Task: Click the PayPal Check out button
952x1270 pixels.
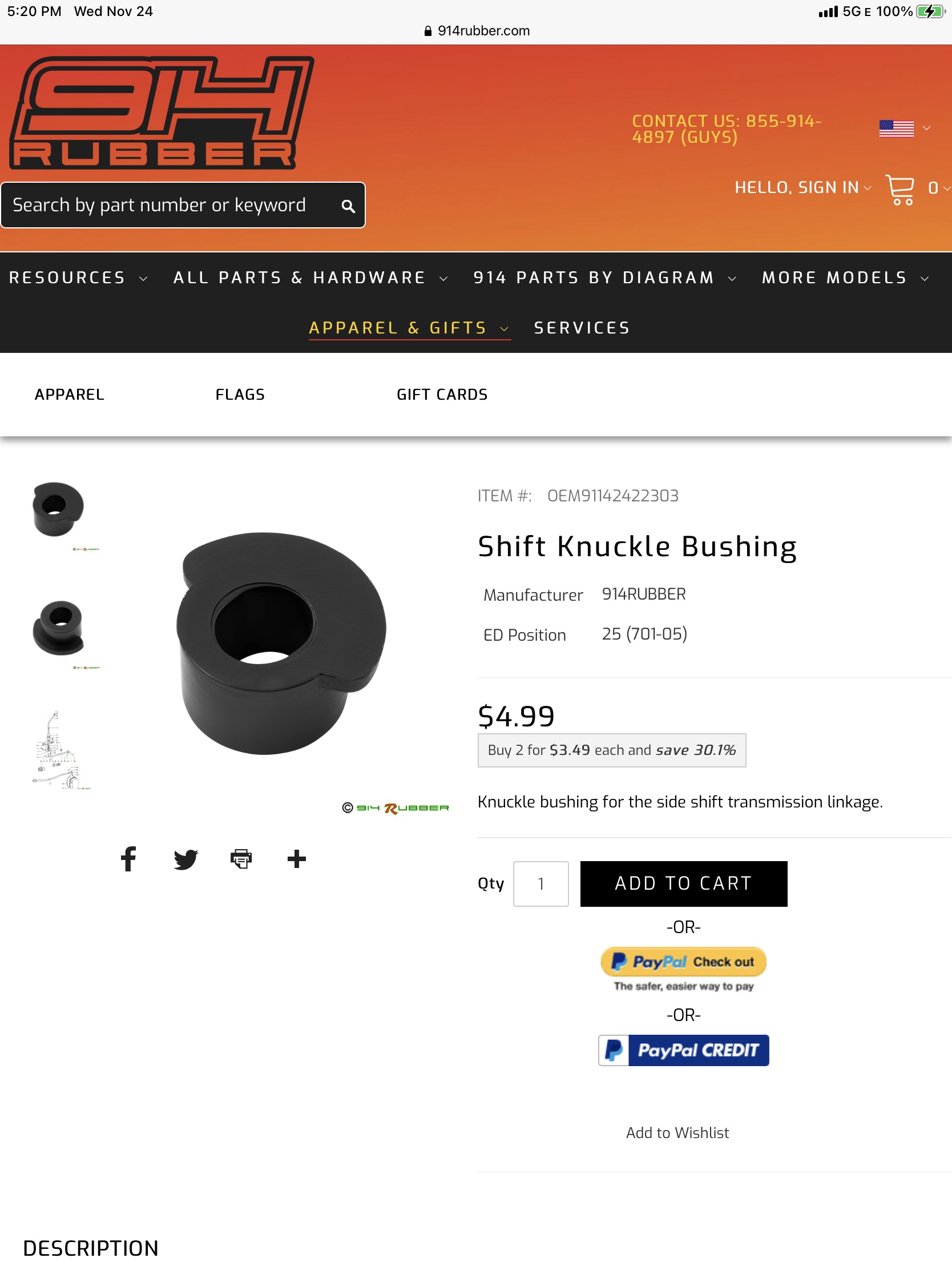Action: click(683, 962)
